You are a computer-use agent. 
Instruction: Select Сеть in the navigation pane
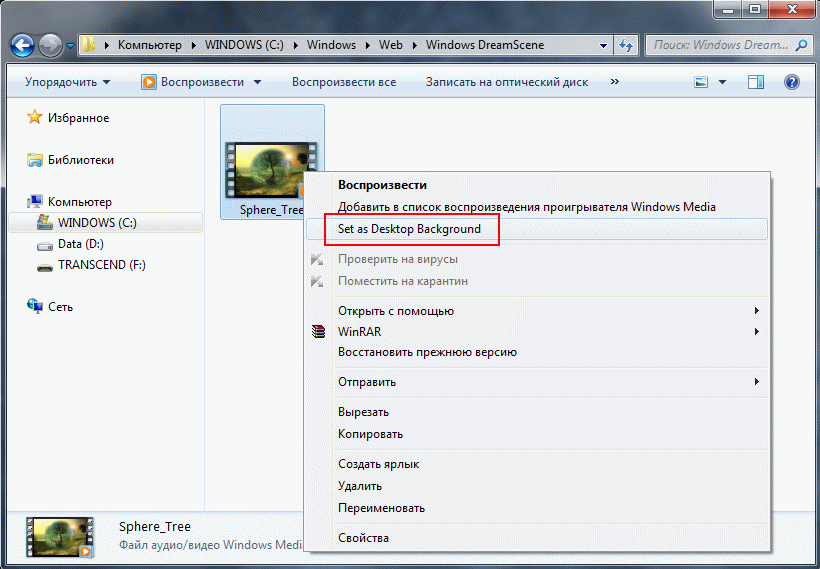pos(60,307)
